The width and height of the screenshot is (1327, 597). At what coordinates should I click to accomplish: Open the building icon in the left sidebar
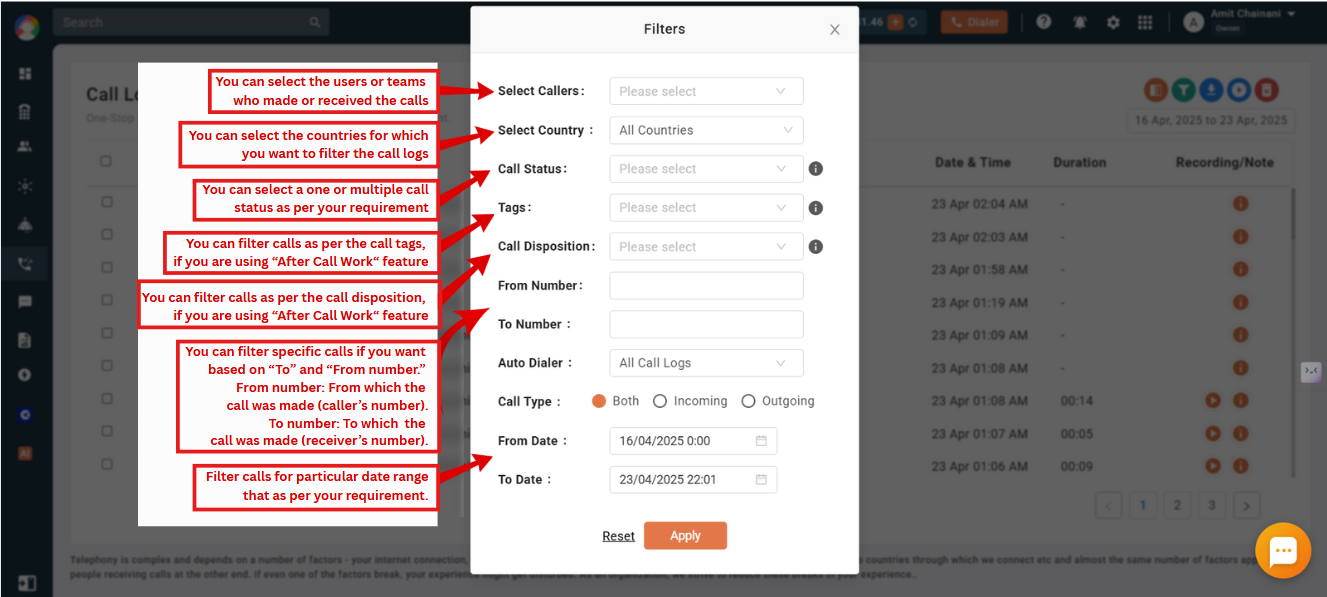(25, 112)
